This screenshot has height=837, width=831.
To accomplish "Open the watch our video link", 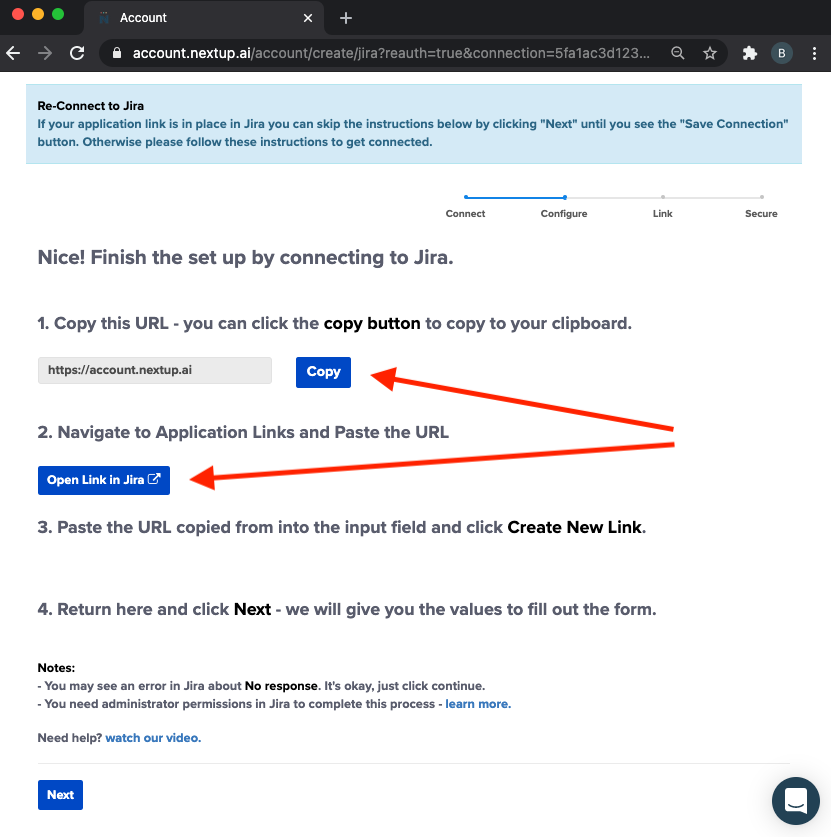I will coord(153,738).
